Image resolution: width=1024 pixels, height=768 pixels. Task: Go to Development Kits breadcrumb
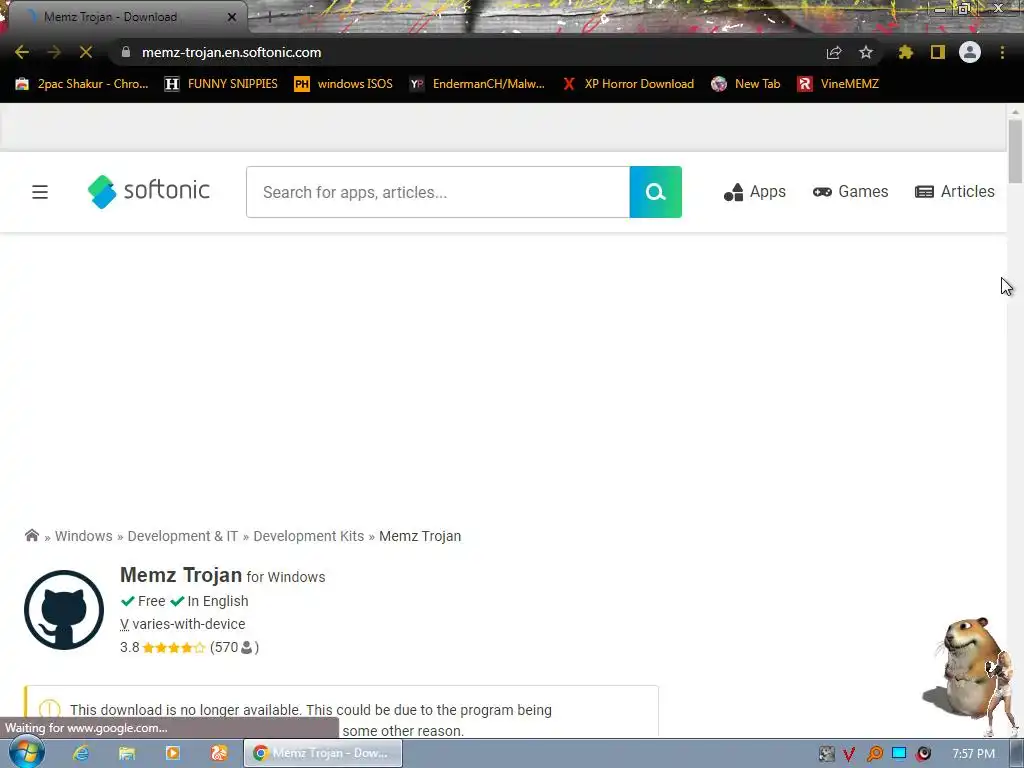(308, 536)
